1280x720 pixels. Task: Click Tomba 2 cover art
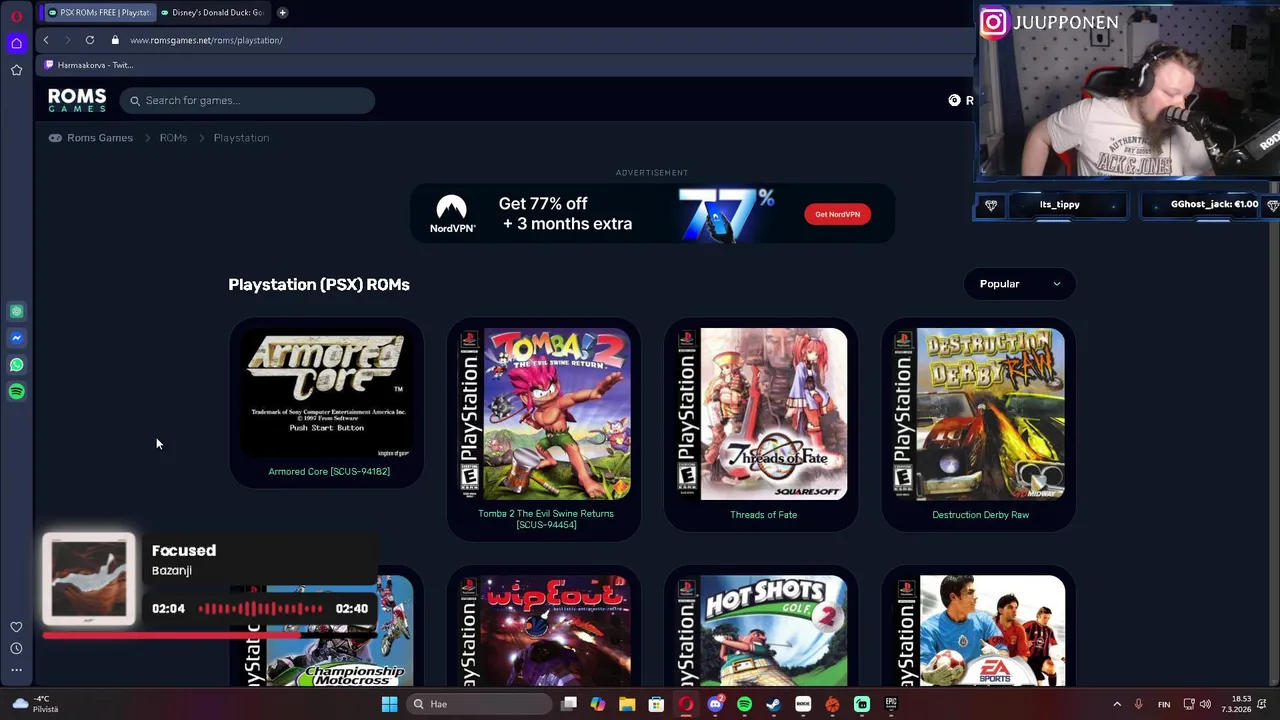pyautogui.click(x=545, y=414)
